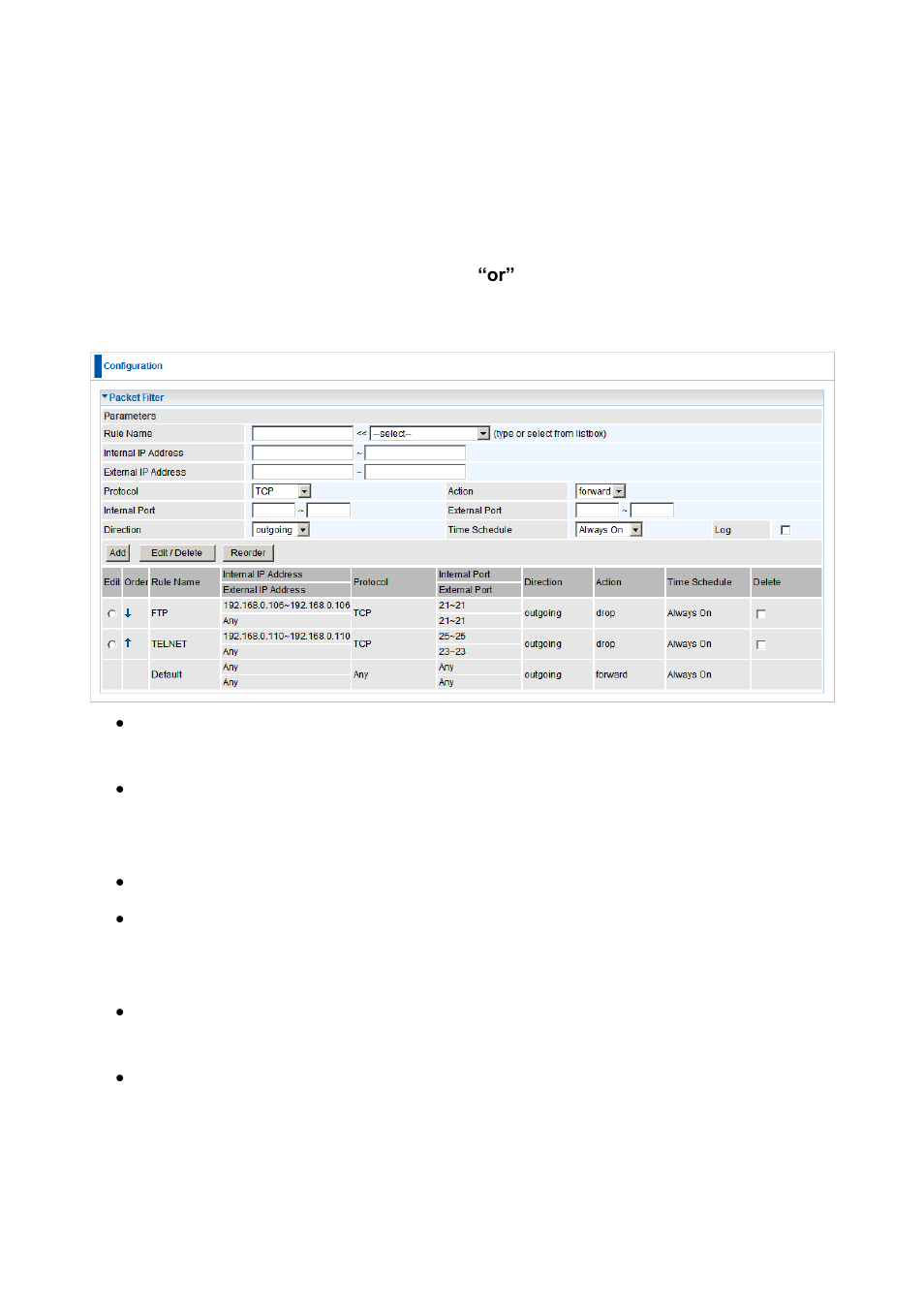Check the Delete box for FTP rule
924x1308 pixels.
[x=761, y=613]
